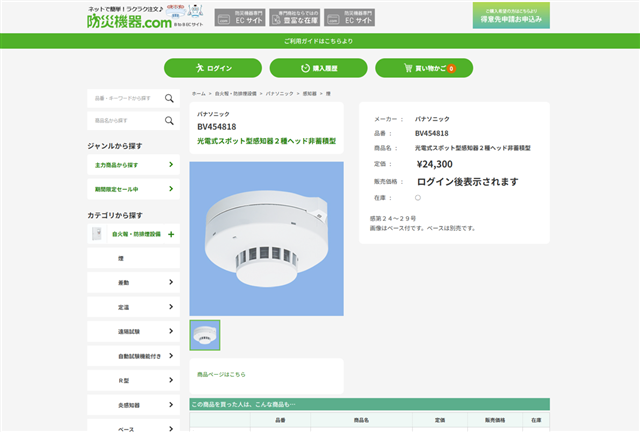Expand the 自火報・防排煙設備 category plus
The width and height of the screenshot is (640, 432).
[171, 234]
